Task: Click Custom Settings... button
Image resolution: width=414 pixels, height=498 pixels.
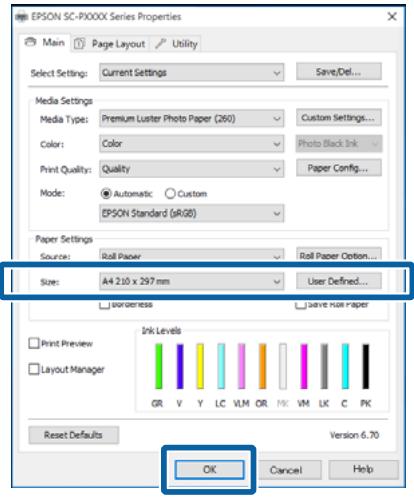Action: [x=339, y=118]
